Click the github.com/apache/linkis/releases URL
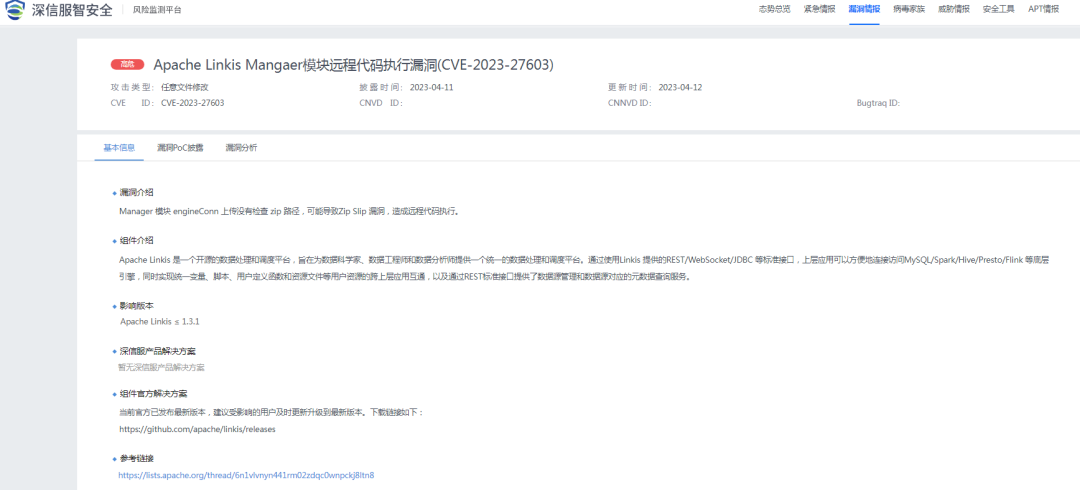Image resolution: width=1080 pixels, height=490 pixels. 198,429
